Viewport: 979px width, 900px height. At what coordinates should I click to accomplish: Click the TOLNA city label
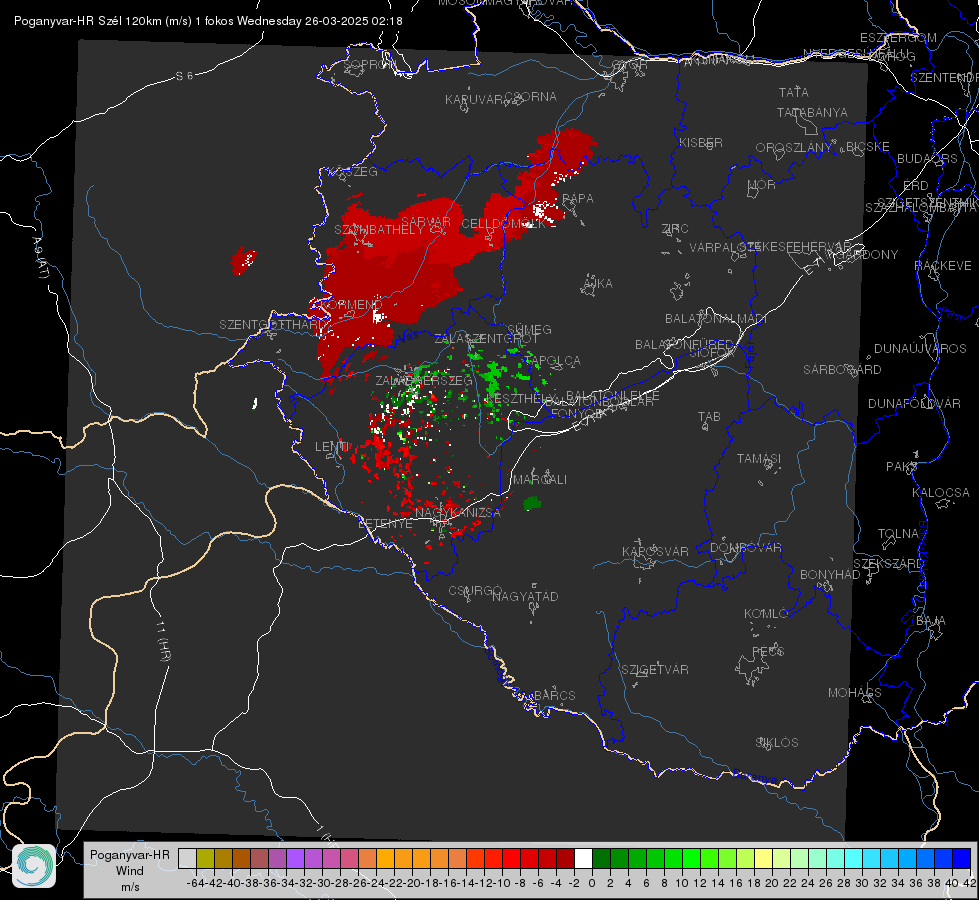898,533
